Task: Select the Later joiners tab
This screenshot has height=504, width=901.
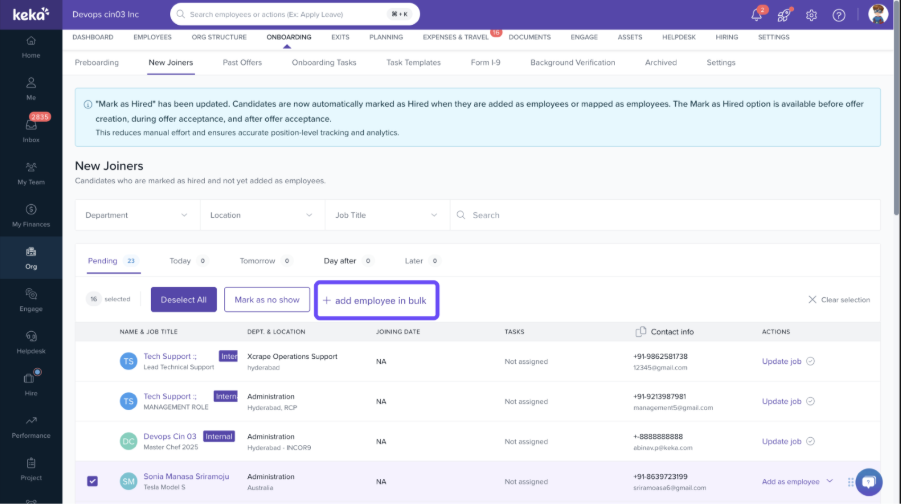Action: coord(422,261)
